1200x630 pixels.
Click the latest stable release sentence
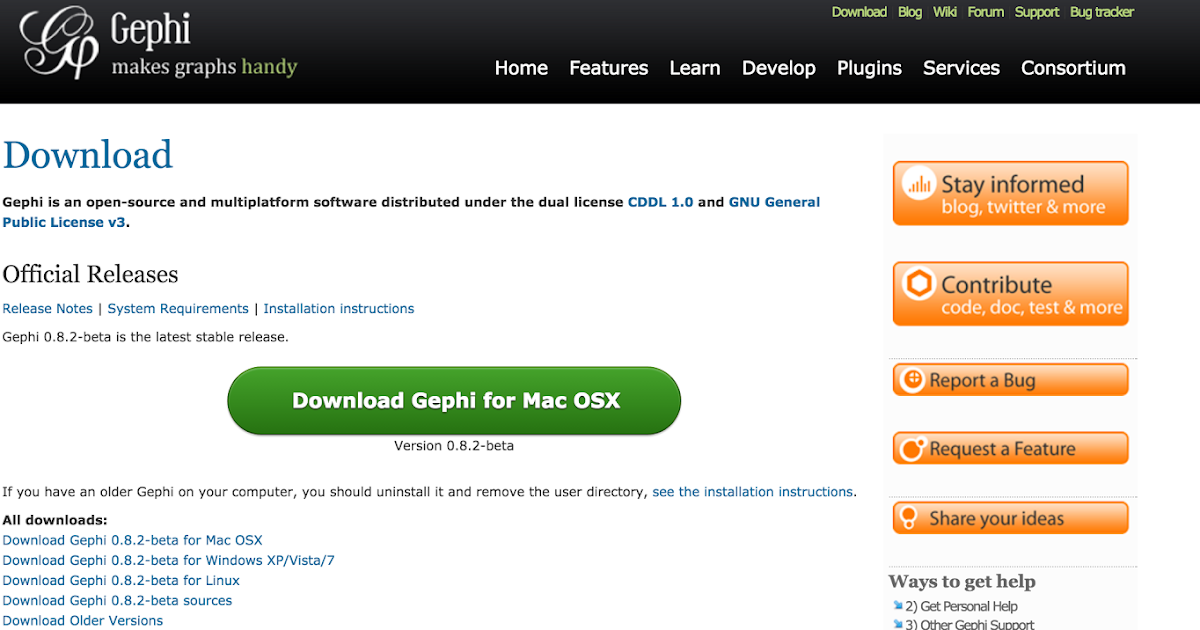click(146, 337)
